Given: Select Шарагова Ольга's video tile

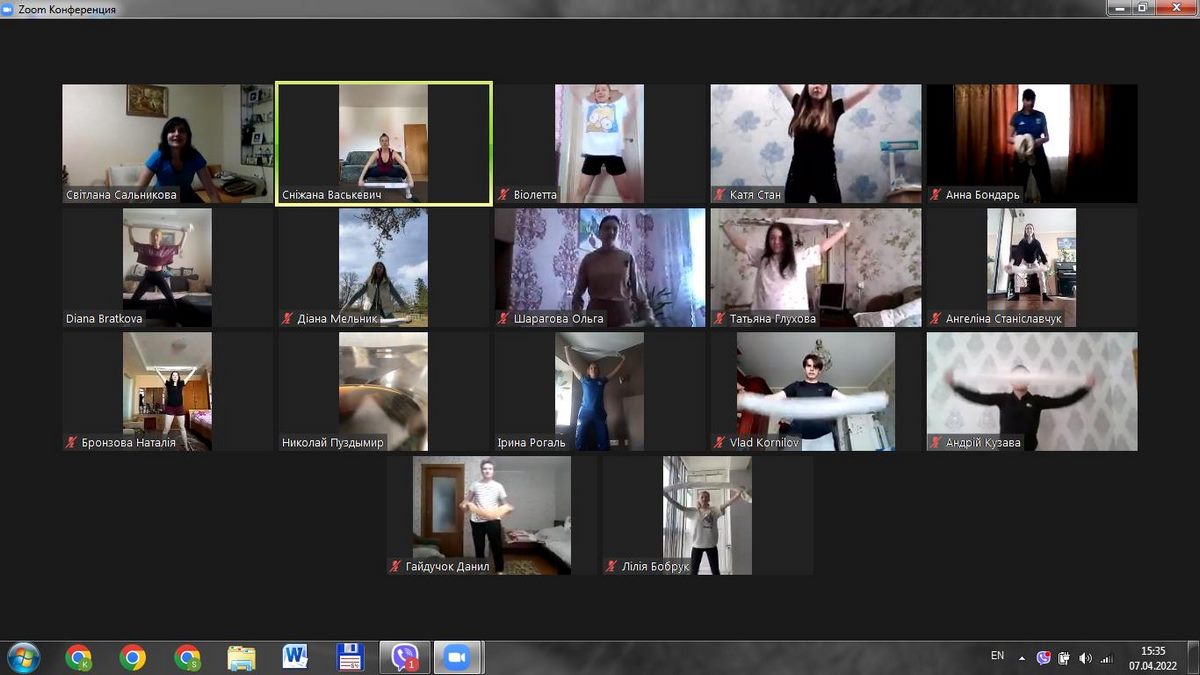Looking at the screenshot, I should tap(600, 266).
